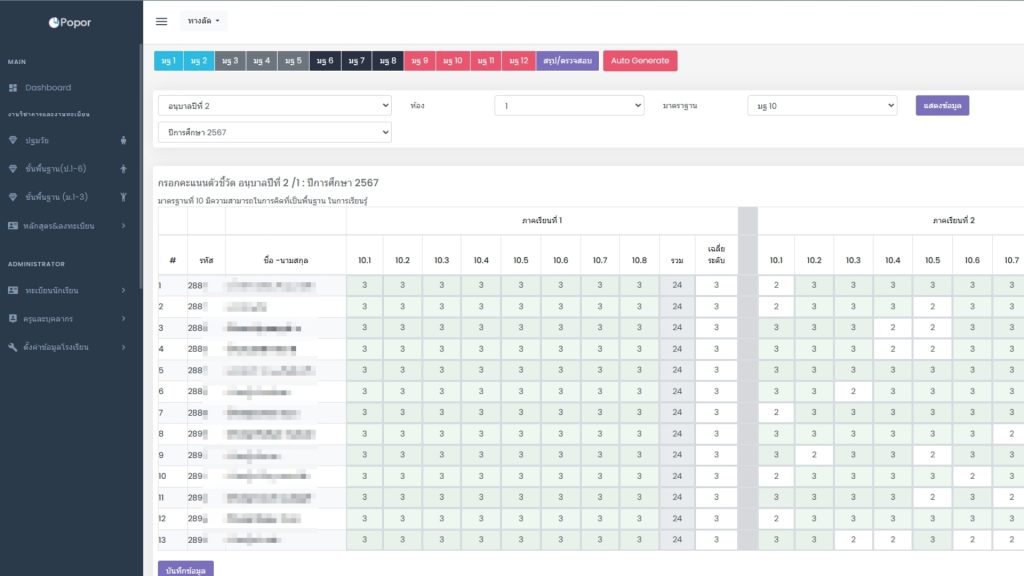The image size is (1024, 576).
Task: Click the term 2 score 10.1 field in row 1
Action: pos(776,285)
